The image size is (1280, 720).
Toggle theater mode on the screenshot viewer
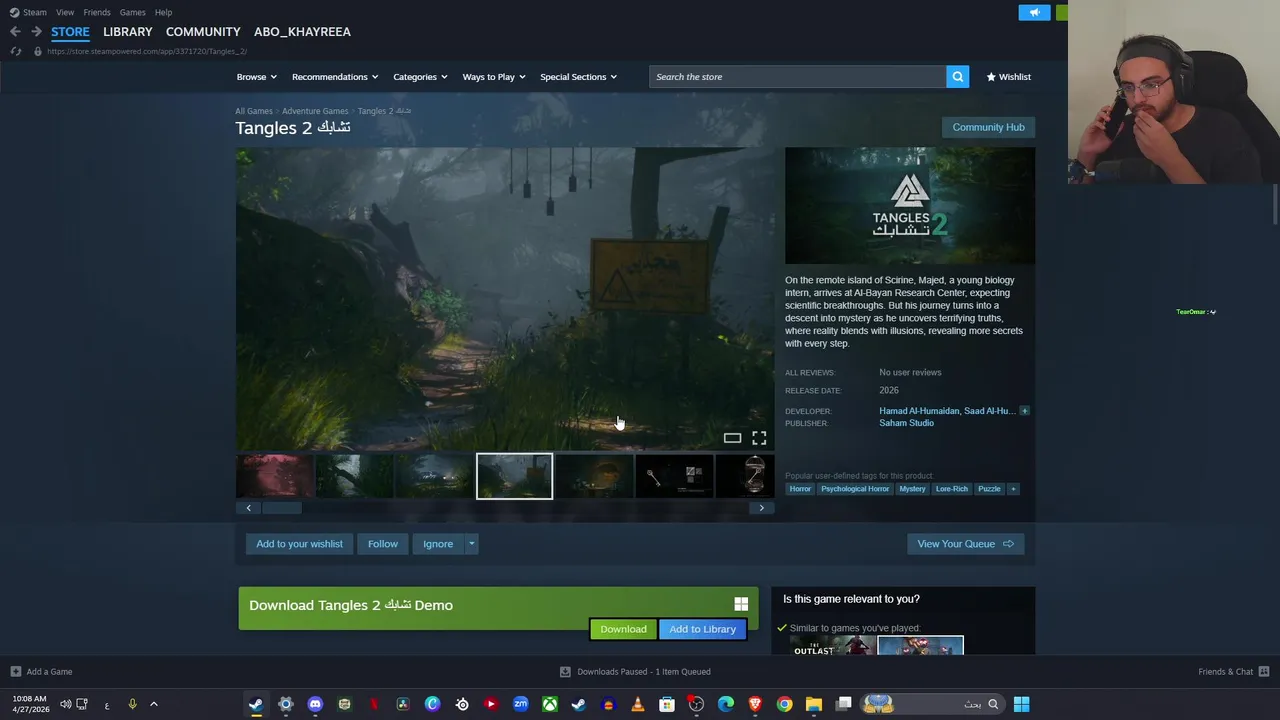click(x=732, y=438)
